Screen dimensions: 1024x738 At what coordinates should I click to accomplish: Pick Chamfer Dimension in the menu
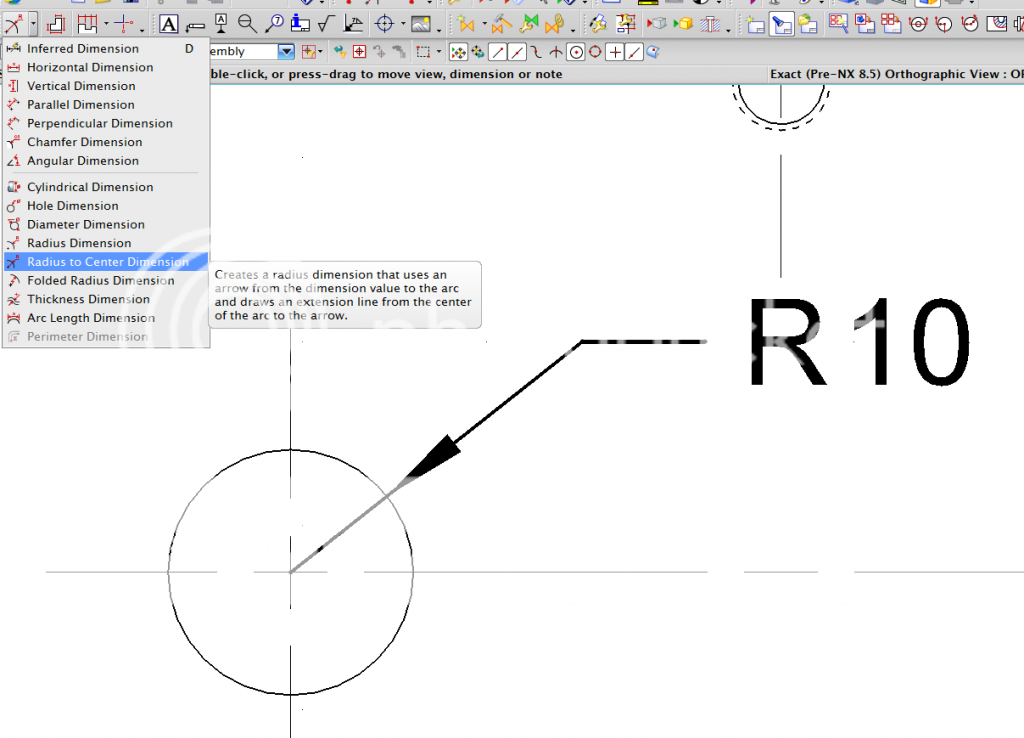tap(106, 142)
